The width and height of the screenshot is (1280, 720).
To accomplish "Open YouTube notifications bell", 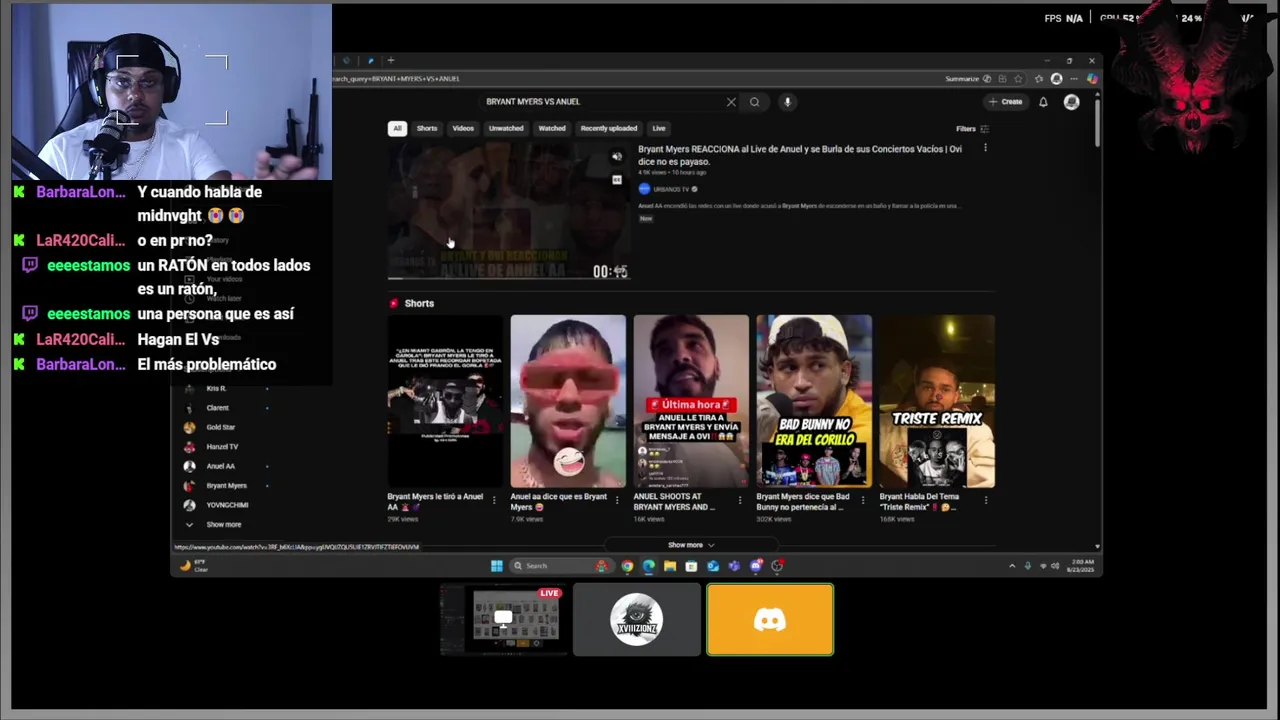I will (1043, 101).
